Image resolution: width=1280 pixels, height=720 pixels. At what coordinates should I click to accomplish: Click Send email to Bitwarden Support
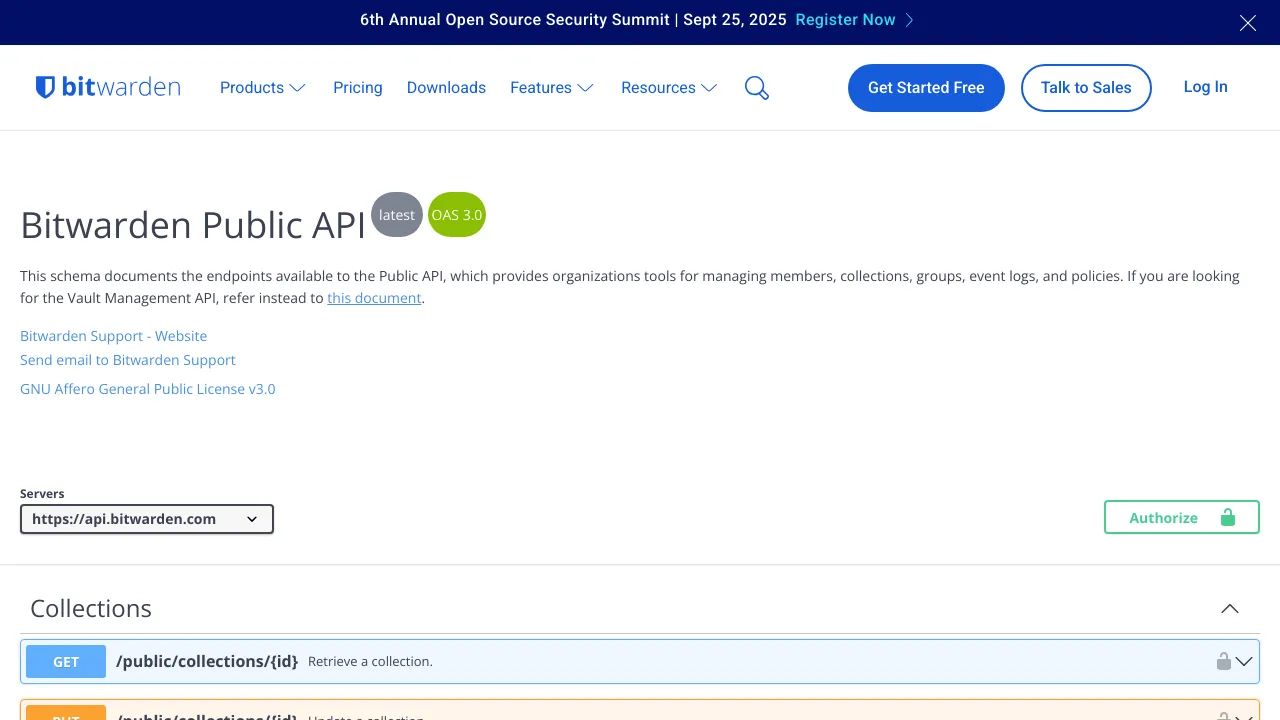[x=128, y=360]
